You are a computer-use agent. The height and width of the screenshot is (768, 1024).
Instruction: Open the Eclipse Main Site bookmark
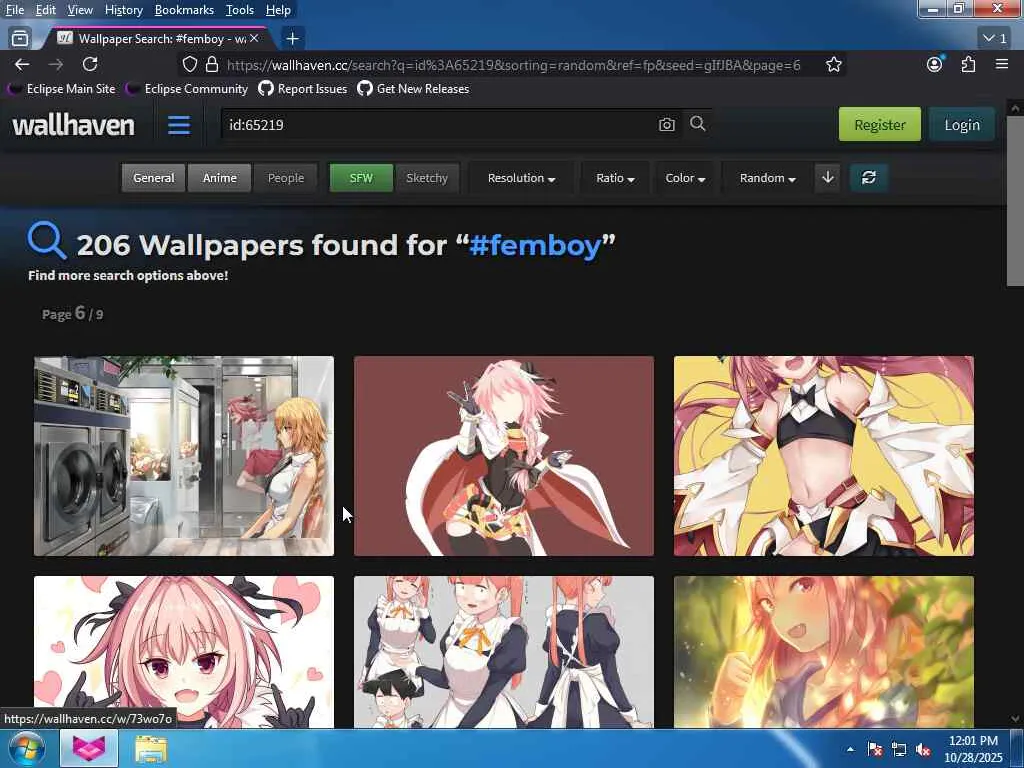(x=62, y=88)
